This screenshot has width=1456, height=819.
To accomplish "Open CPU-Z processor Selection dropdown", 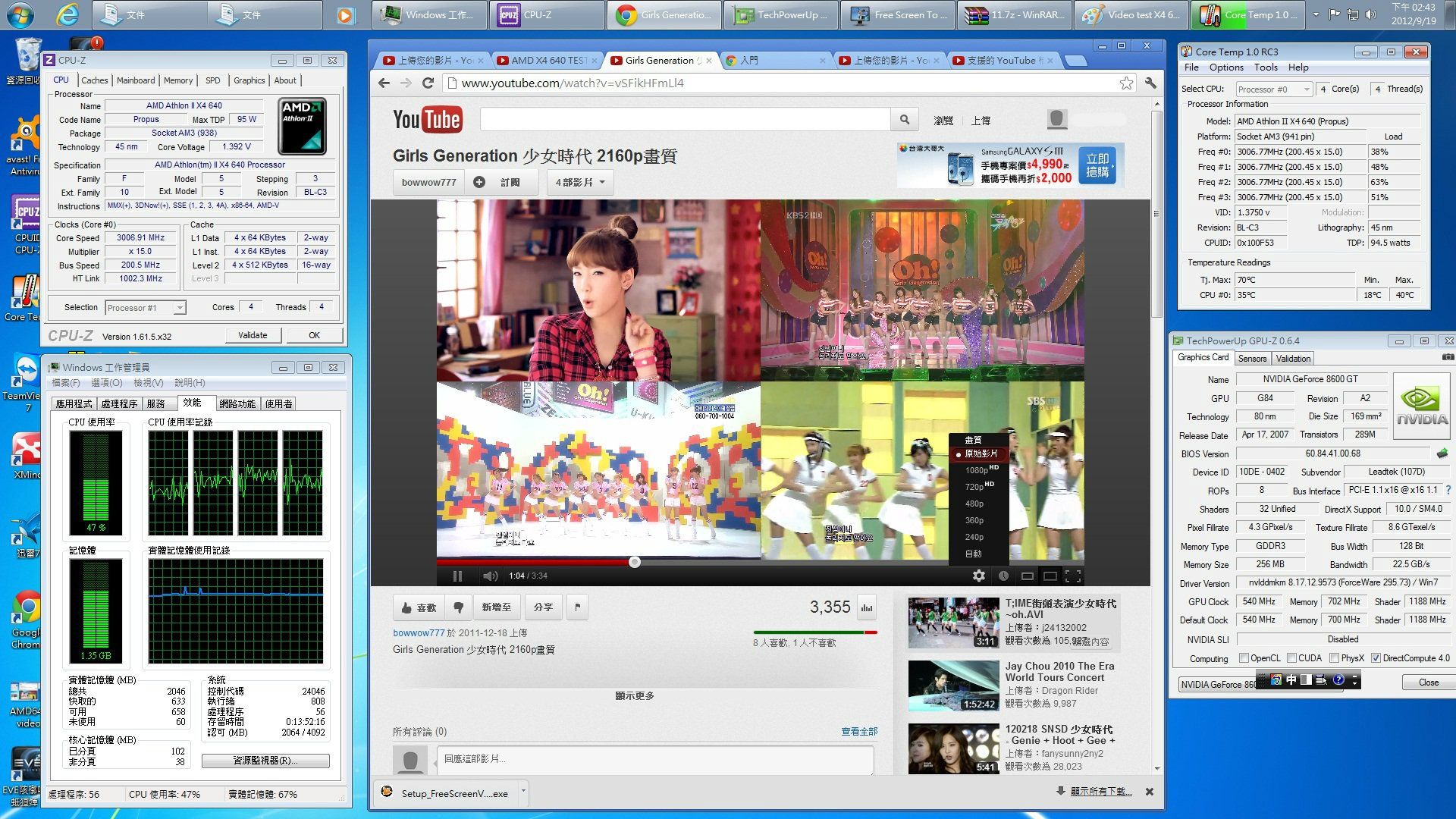I will pos(179,307).
